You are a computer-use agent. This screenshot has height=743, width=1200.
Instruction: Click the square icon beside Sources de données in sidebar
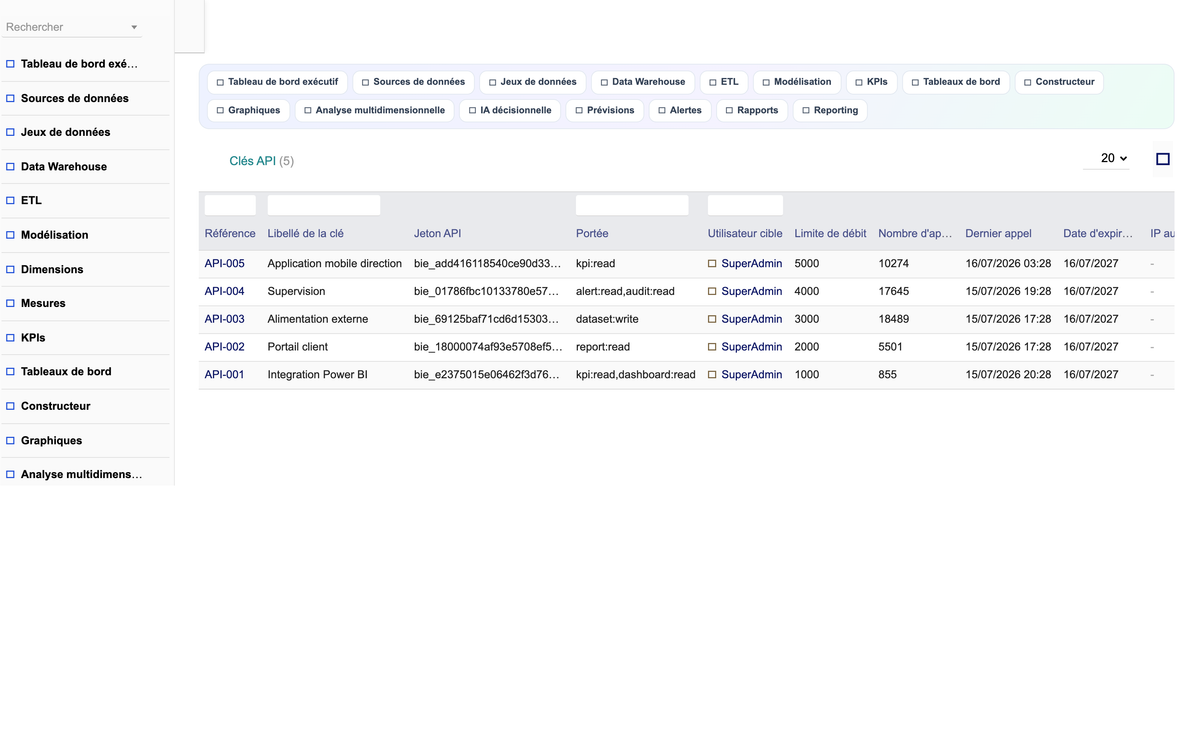coord(10,98)
